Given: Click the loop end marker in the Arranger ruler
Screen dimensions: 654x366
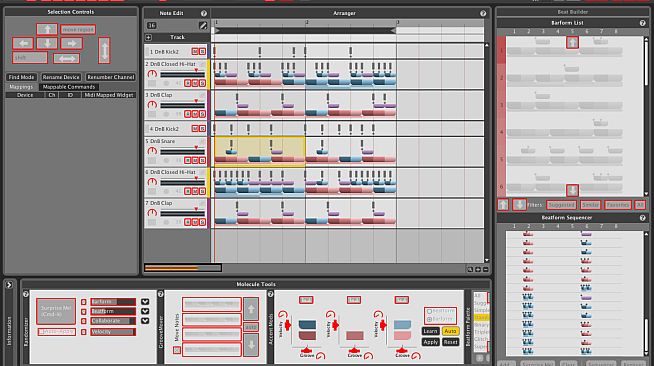Looking at the screenshot, I should (393, 30).
